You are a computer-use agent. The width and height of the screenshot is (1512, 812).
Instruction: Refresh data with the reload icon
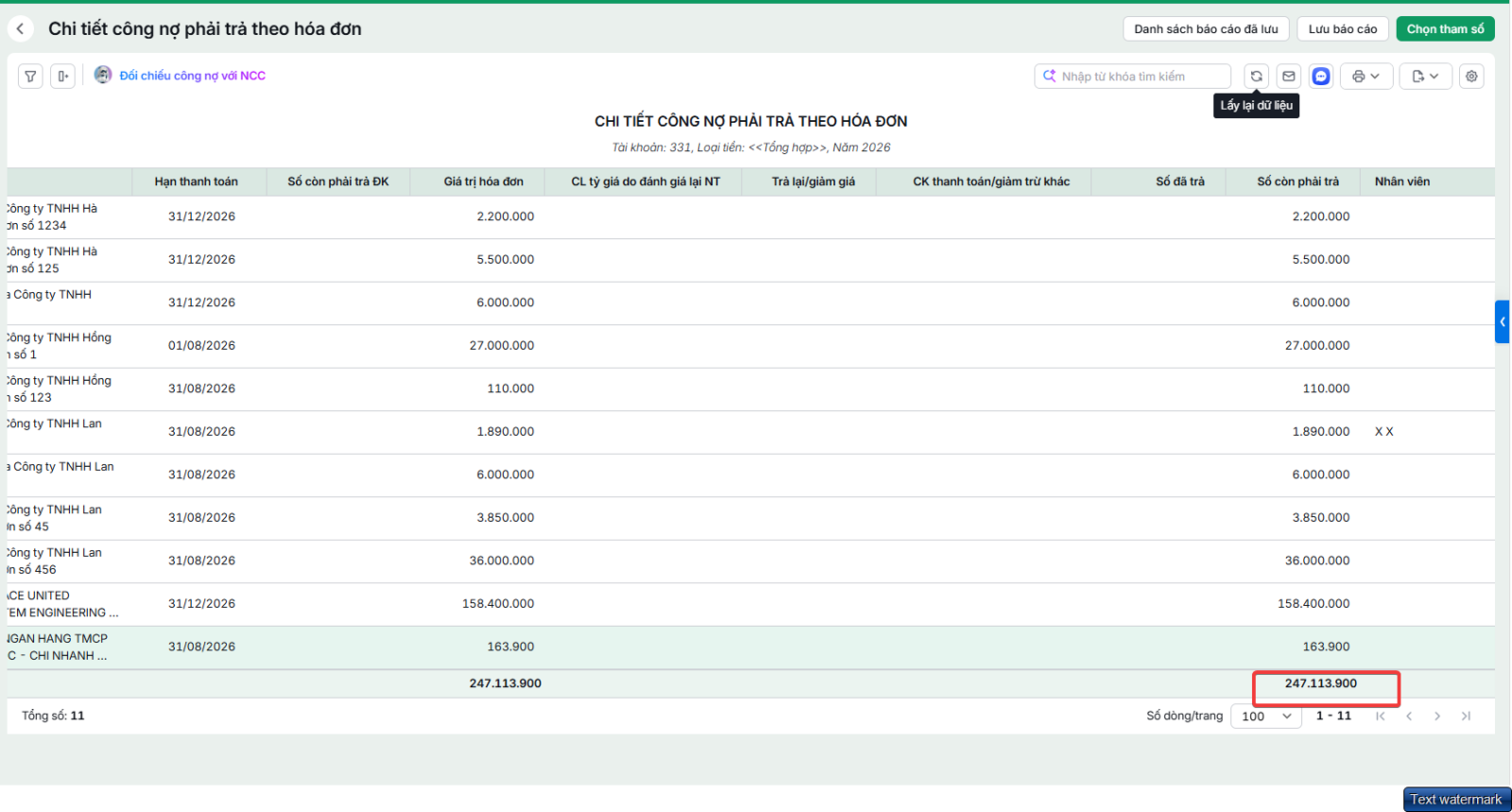(1256, 77)
